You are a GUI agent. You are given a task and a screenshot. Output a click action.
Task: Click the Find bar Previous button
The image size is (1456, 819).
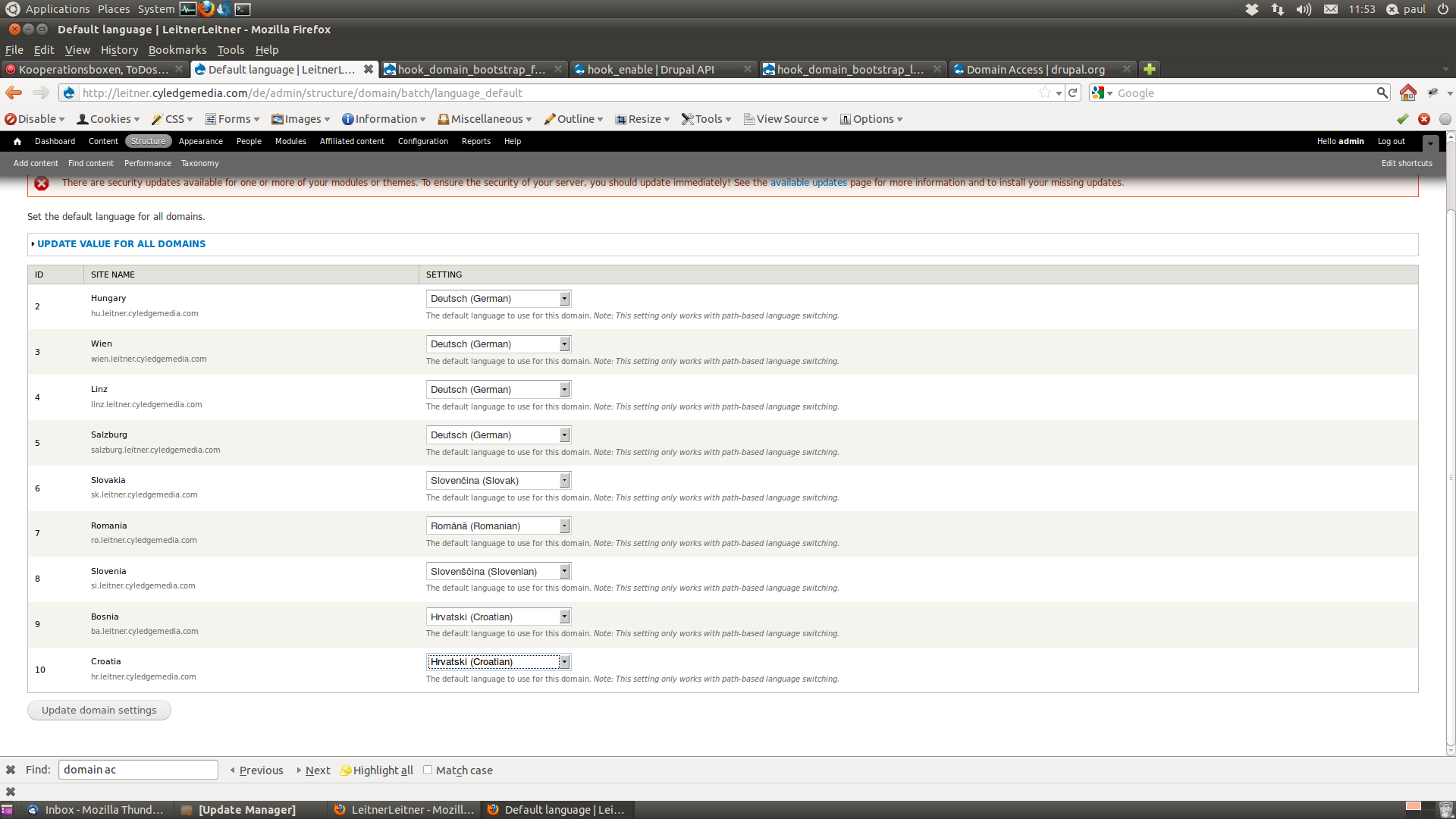point(256,770)
